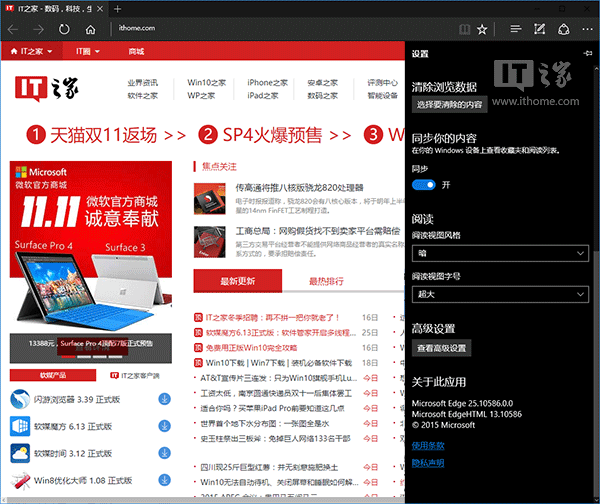The image size is (600, 504).
Task: Click the 选择要清除的内容 button
Action: click(450, 104)
